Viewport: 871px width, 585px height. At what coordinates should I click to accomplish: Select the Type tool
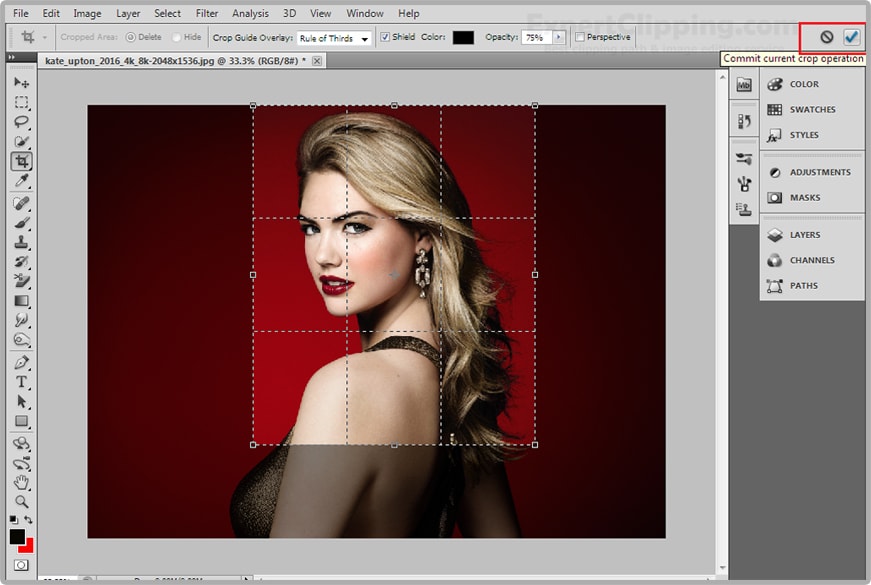click(21, 382)
